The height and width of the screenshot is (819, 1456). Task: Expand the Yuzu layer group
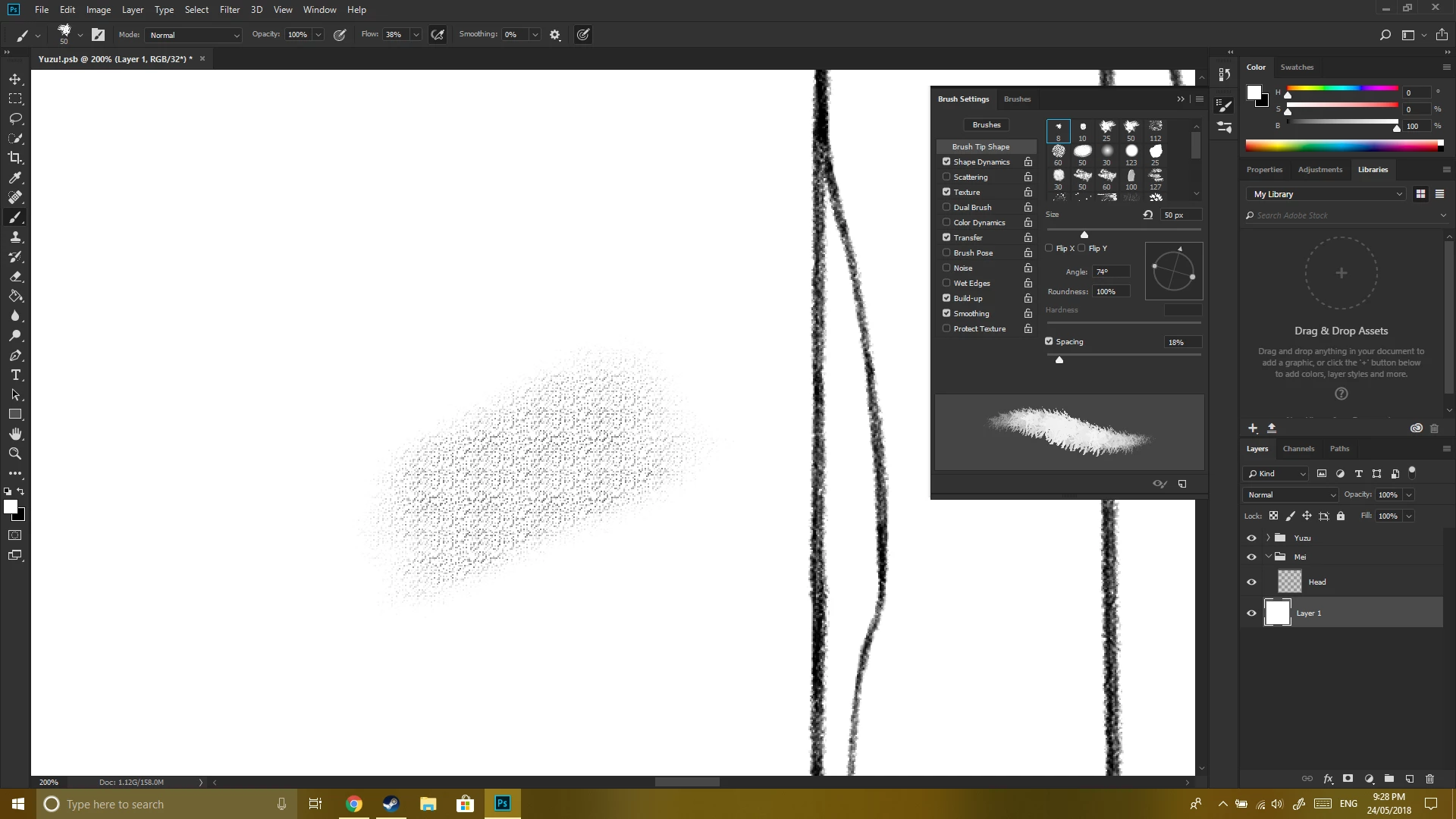[1268, 538]
